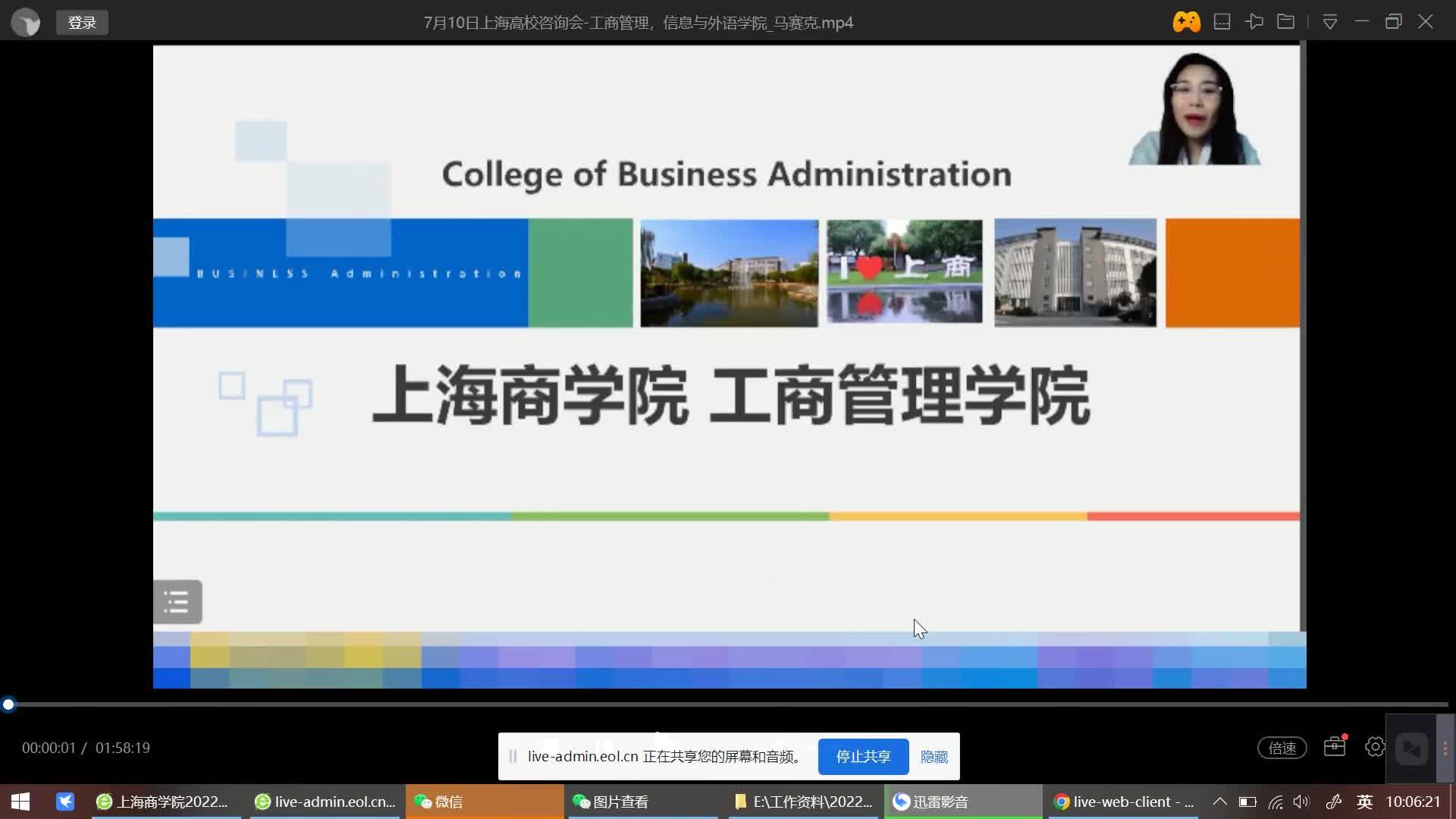This screenshot has height=819, width=1456.
Task: Click the total duration 01:58:19 text
Action: [123, 748]
